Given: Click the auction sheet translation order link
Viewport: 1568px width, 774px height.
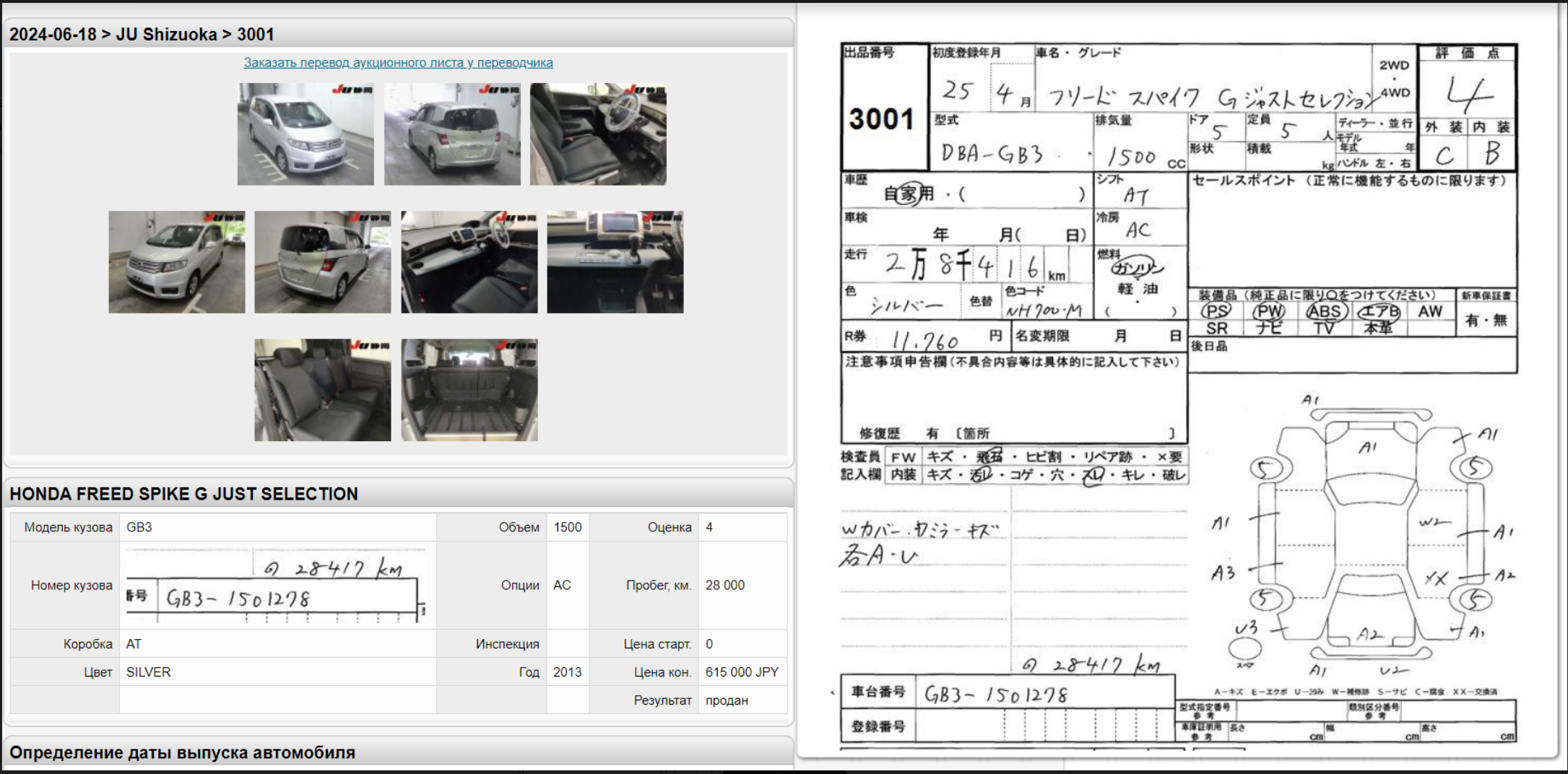Looking at the screenshot, I should click(398, 63).
